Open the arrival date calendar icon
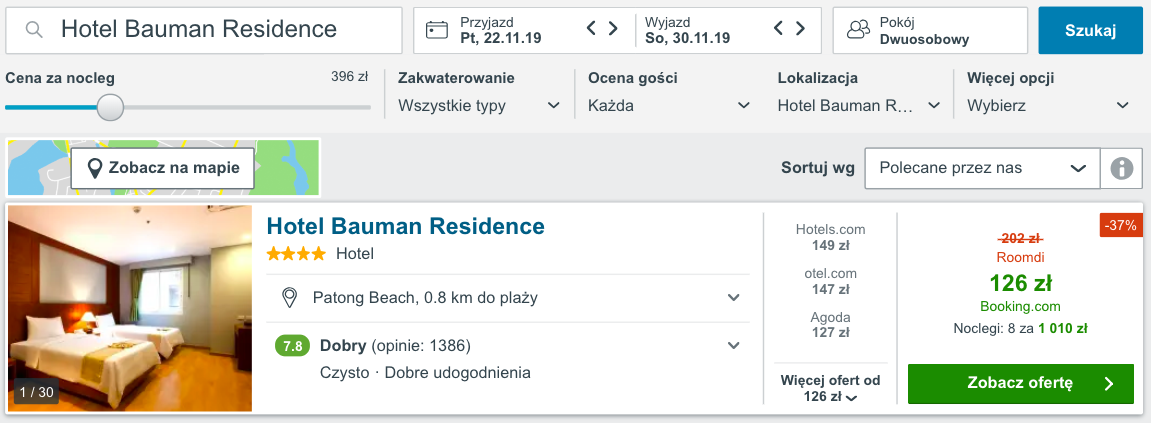This screenshot has height=423, width=1151. tap(437, 30)
